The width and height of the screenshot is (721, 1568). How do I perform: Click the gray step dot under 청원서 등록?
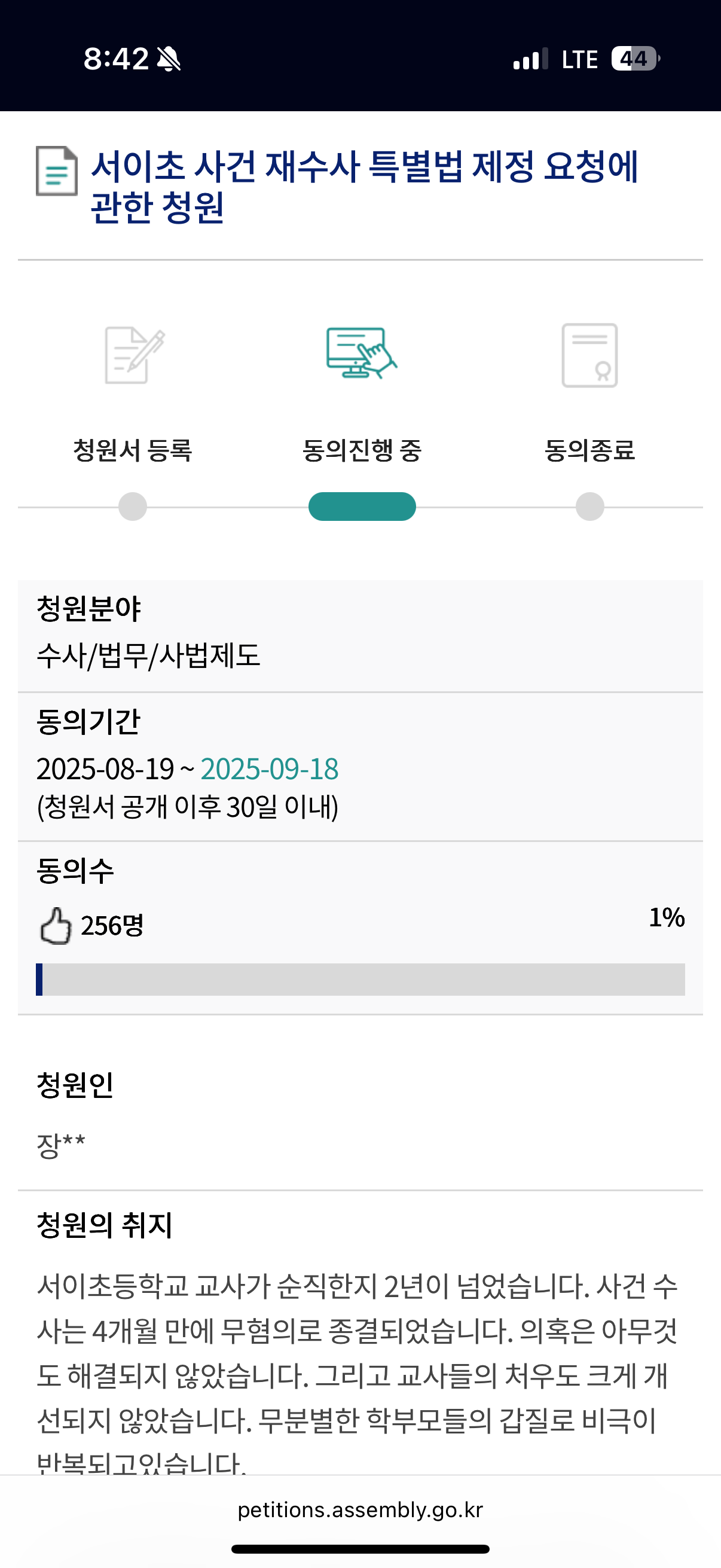[x=133, y=507]
